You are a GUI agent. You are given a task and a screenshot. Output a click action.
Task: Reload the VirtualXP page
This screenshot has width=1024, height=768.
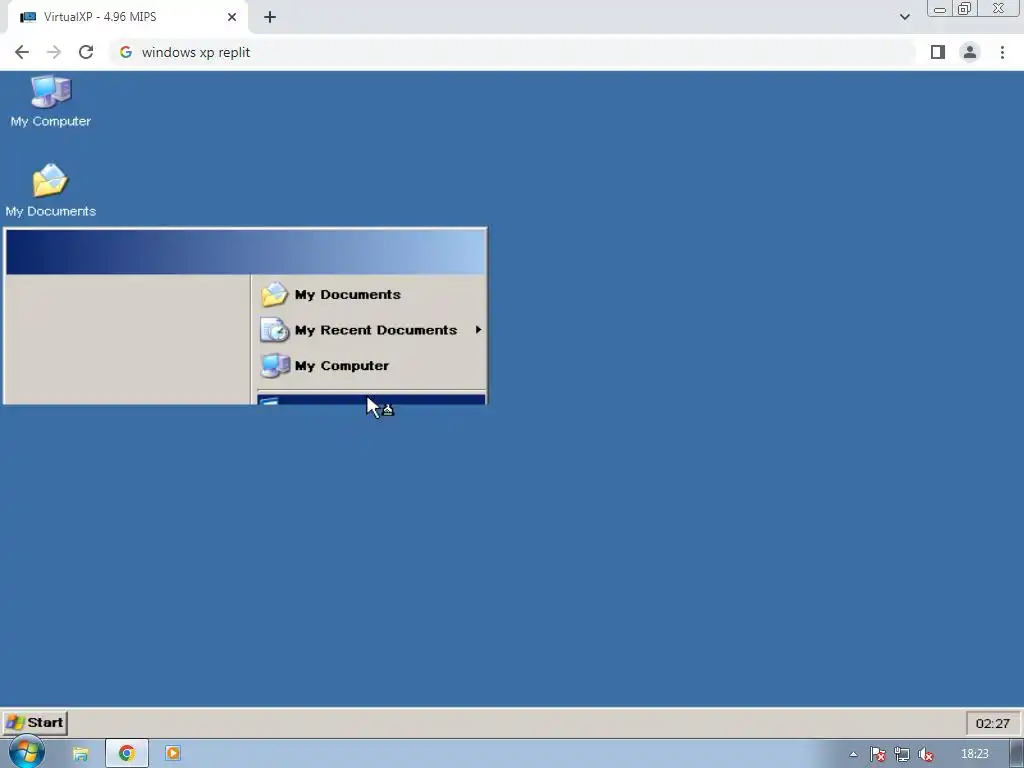[86, 52]
